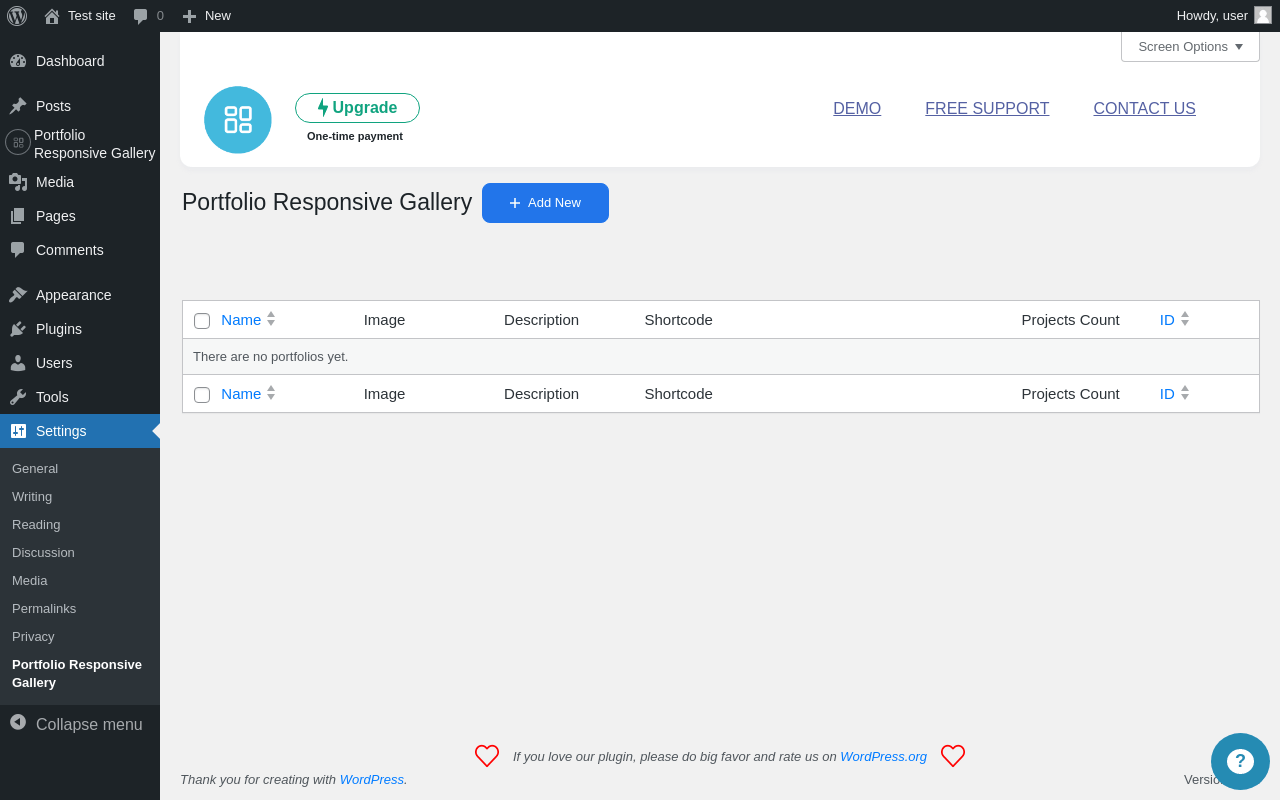Tick select-all checkbox in table footer
Viewport: 1280px width, 800px height.
202,395
